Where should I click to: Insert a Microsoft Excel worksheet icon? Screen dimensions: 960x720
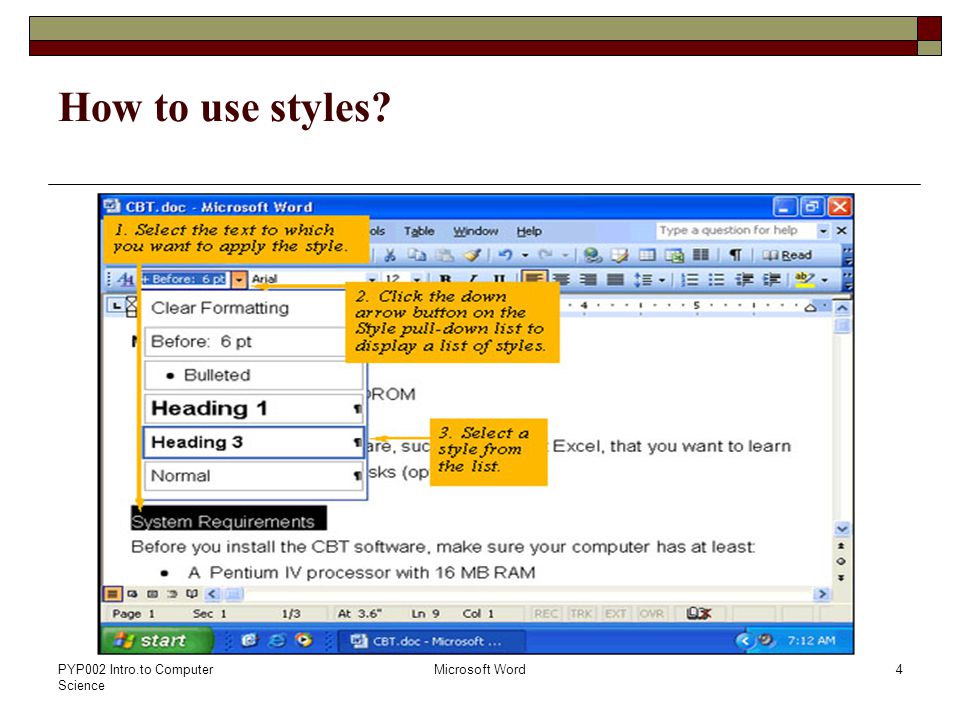(x=674, y=255)
